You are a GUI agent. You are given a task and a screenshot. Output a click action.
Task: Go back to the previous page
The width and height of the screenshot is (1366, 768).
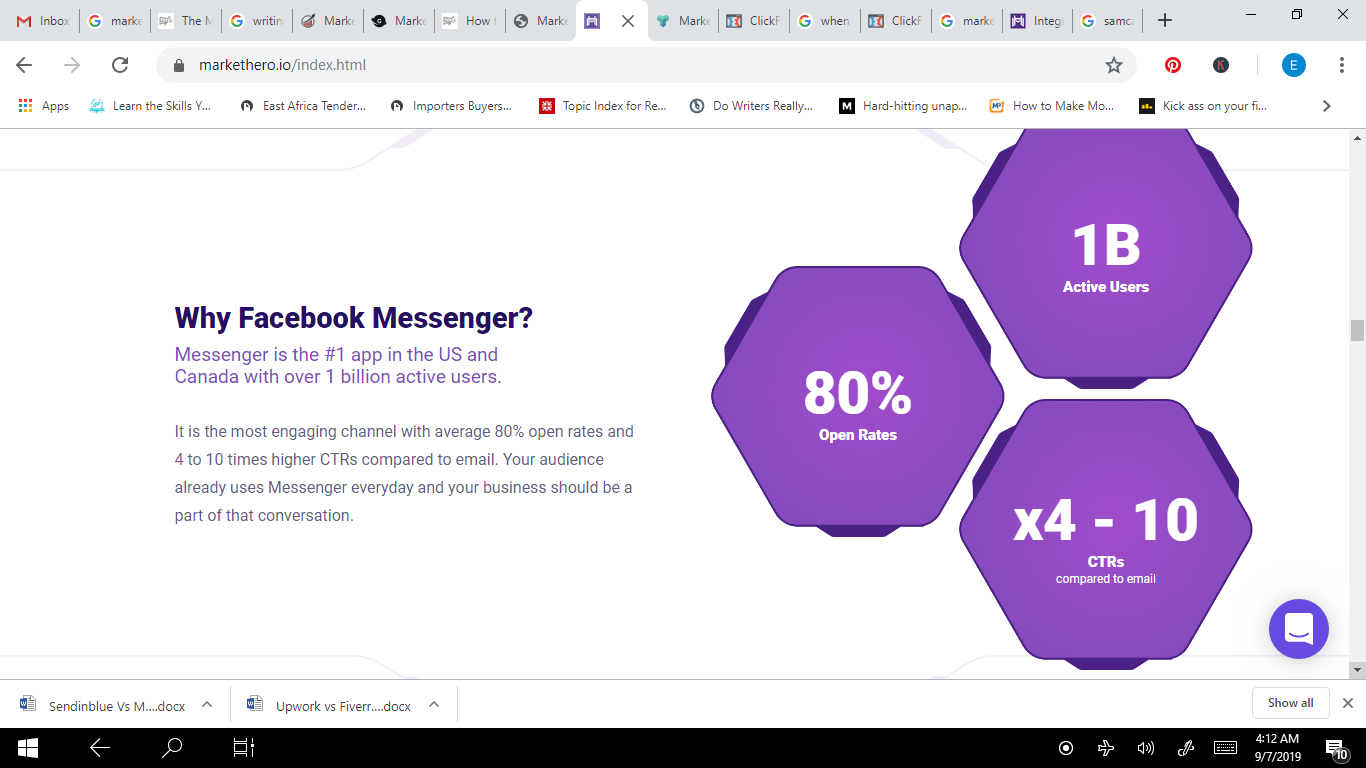(x=24, y=65)
